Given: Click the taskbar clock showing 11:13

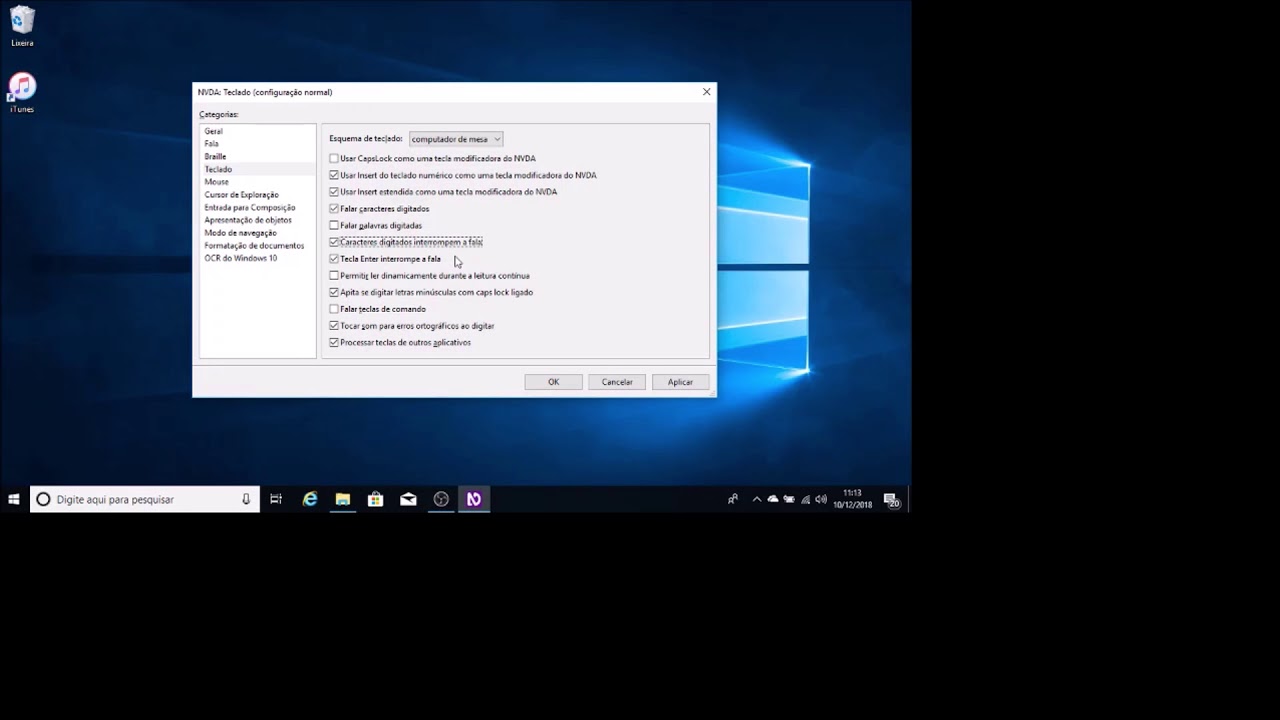Looking at the screenshot, I should (852, 499).
